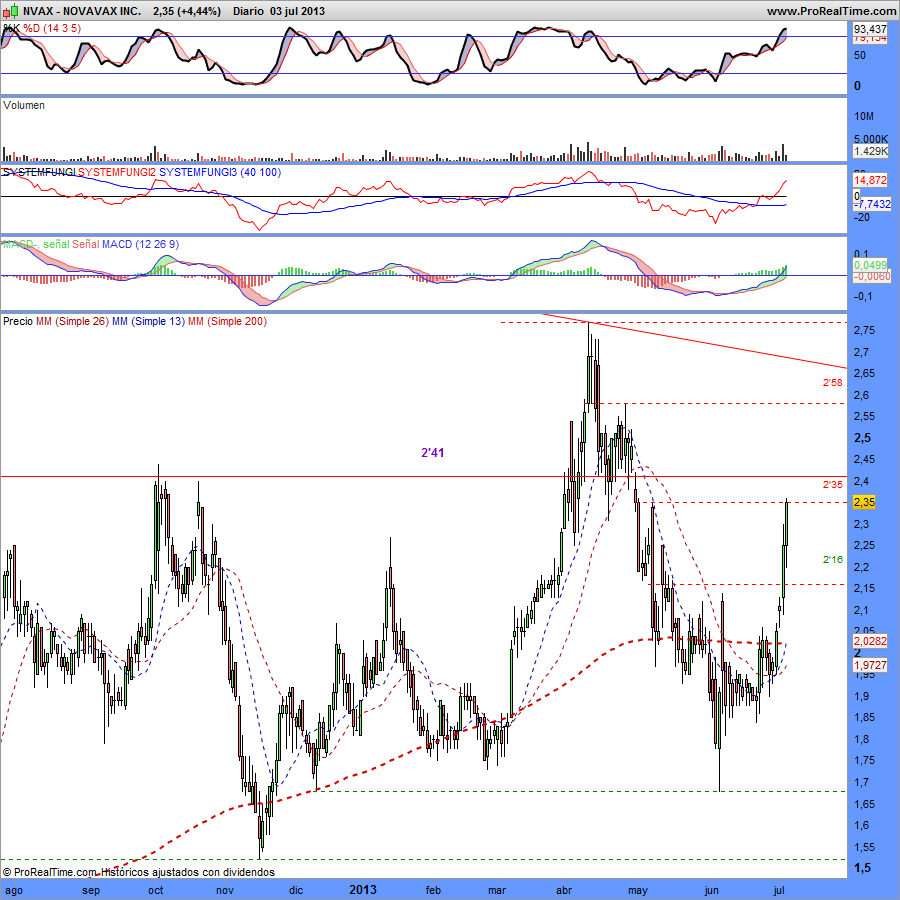Select the NVAX - NOVAVAX INC. title
Viewport: 900px width, 900px height.
pos(82,11)
